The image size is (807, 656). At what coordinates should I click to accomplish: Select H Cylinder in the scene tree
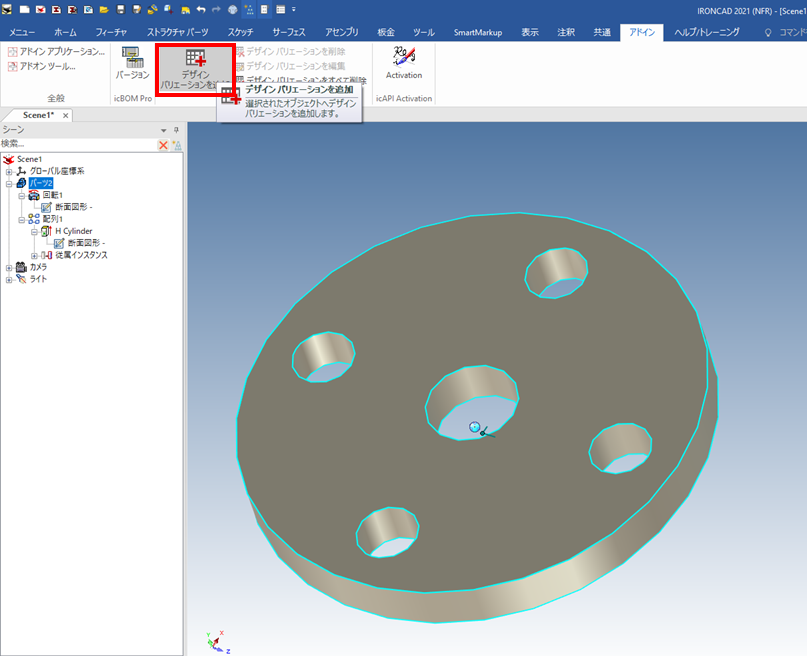[73, 231]
